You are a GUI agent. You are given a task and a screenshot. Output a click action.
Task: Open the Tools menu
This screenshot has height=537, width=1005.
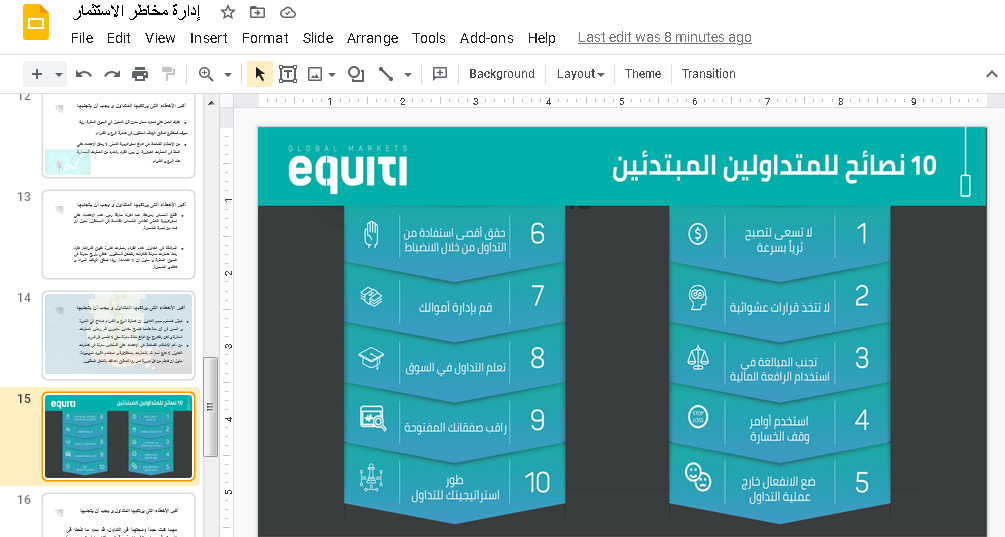pos(429,38)
